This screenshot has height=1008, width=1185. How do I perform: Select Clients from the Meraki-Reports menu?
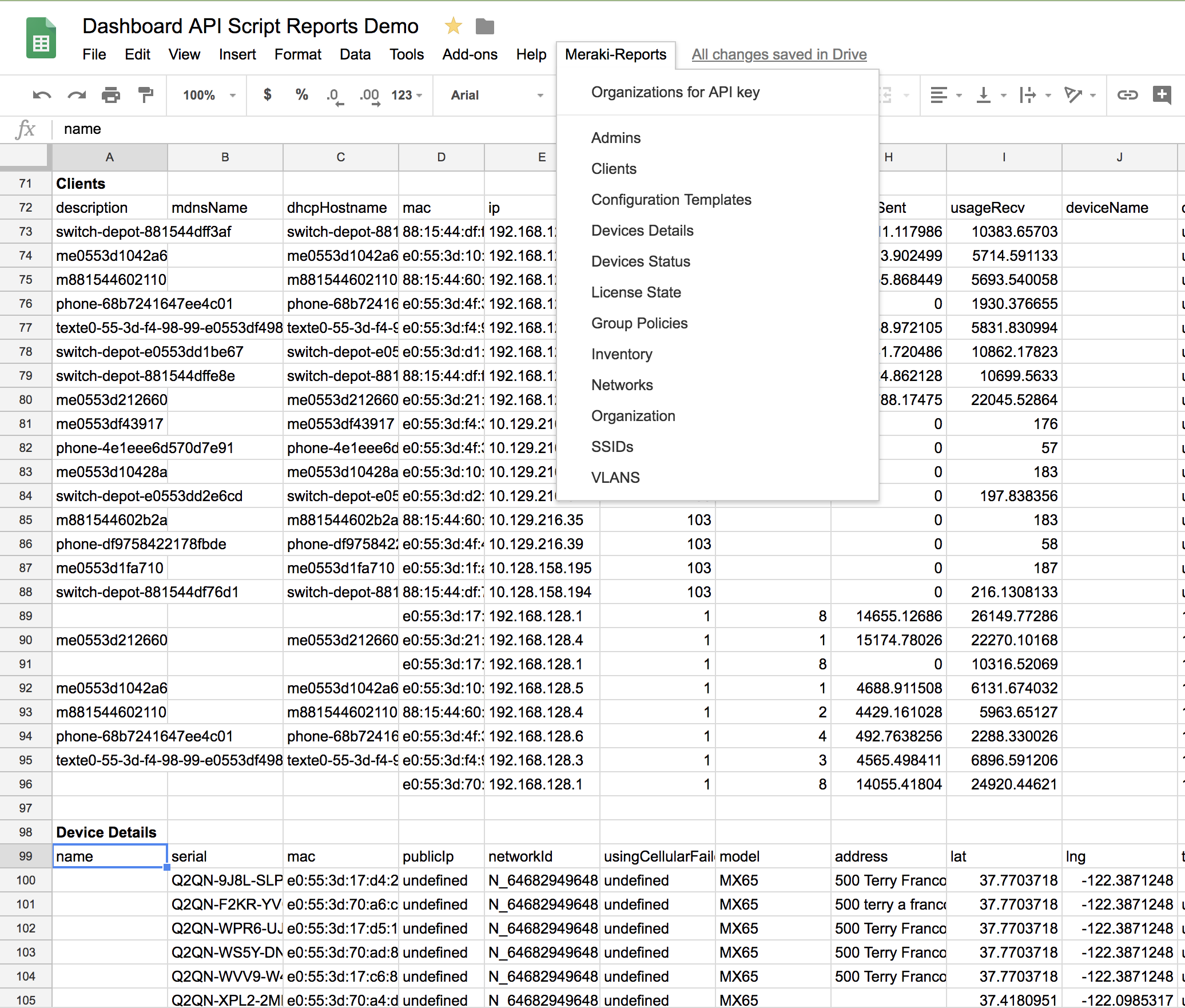pyautogui.click(x=613, y=169)
